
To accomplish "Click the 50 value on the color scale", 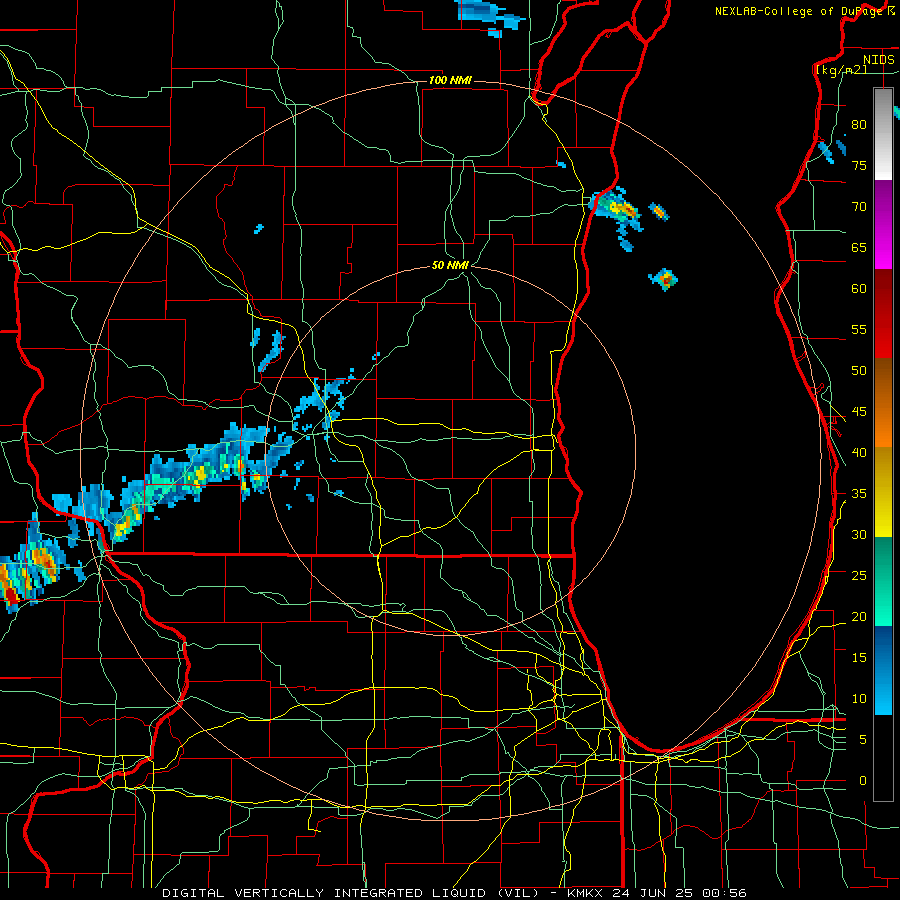I will [x=859, y=371].
